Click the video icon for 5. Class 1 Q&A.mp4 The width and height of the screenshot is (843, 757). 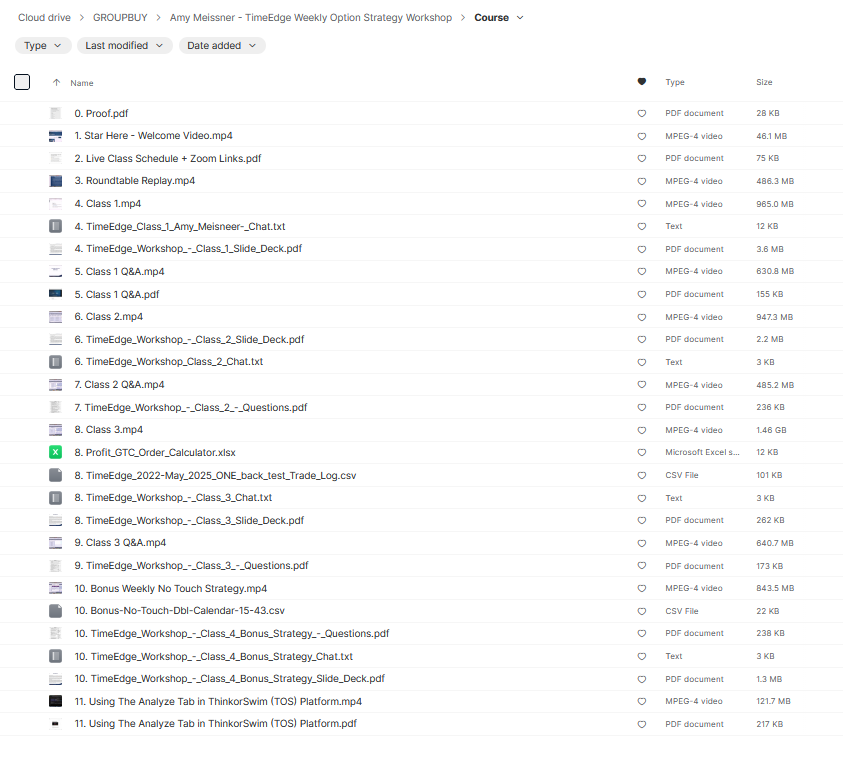pyautogui.click(x=56, y=272)
